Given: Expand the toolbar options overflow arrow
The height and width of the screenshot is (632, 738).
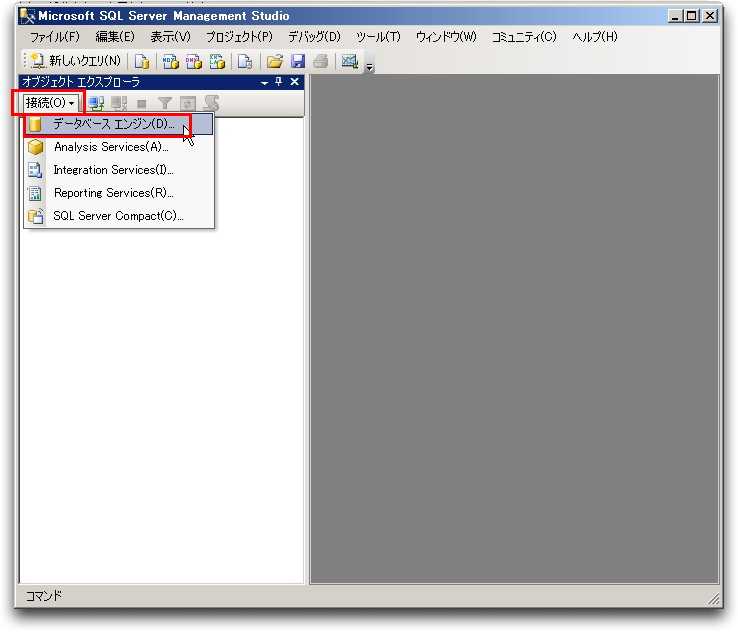Looking at the screenshot, I should tap(369, 66).
